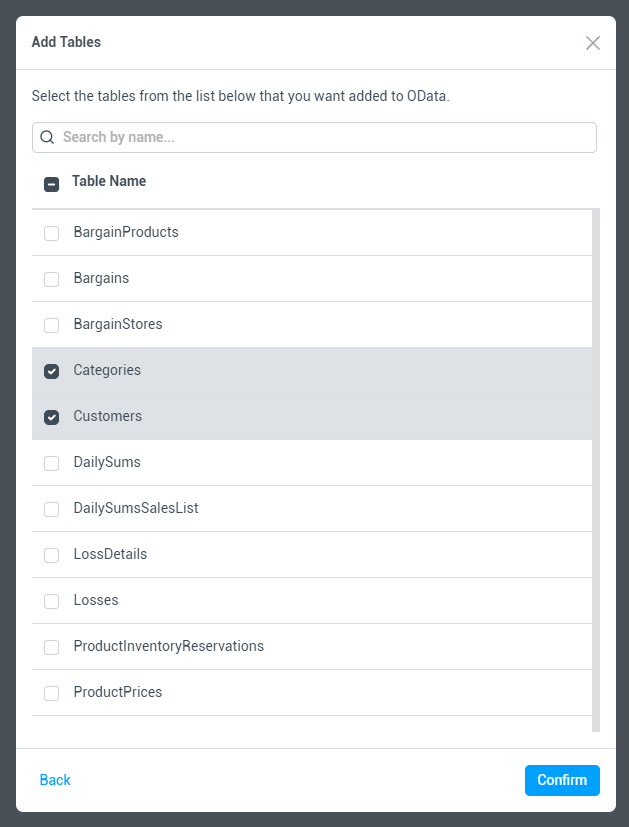Type in the Search by name field
This screenshot has width=629, height=827.
[320, 138]
